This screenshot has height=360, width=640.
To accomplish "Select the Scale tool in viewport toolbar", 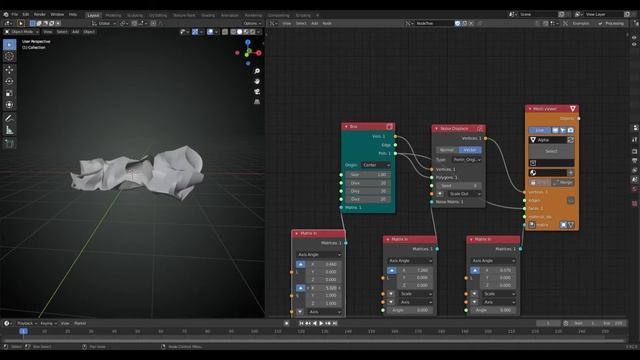I will 9,93.
